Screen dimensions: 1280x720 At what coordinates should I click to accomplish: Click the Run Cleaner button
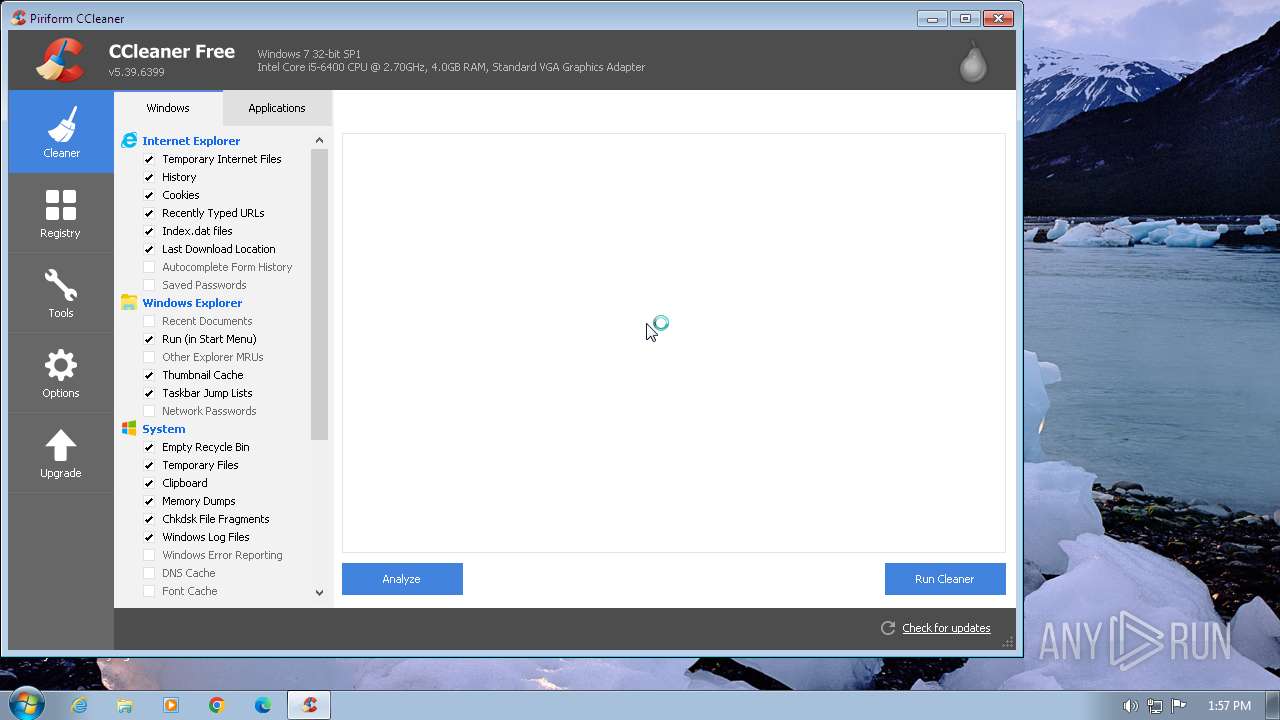click(x=945, y=579)
